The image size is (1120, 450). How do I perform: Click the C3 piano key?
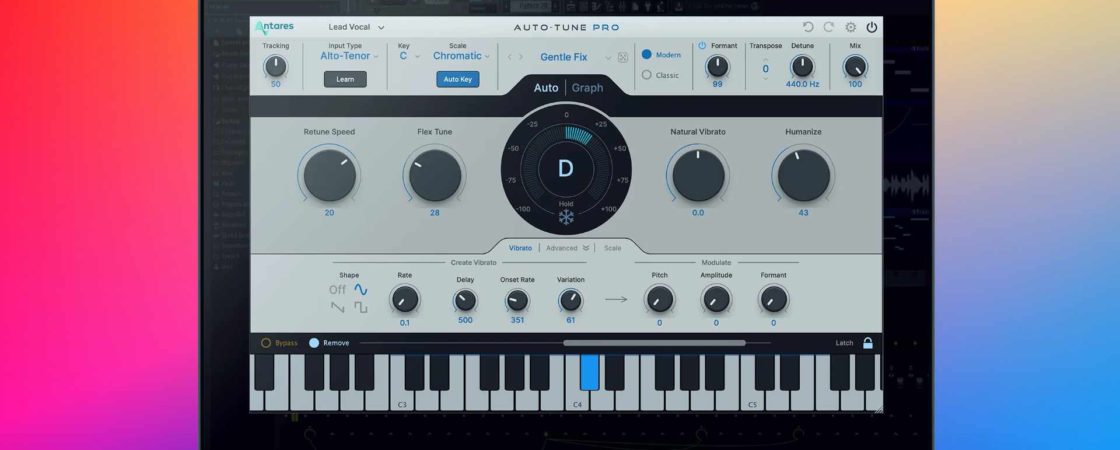(402, 400)
